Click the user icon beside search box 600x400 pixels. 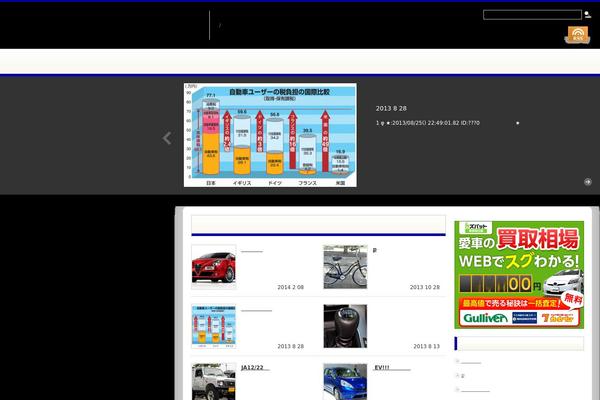[587, 15]
